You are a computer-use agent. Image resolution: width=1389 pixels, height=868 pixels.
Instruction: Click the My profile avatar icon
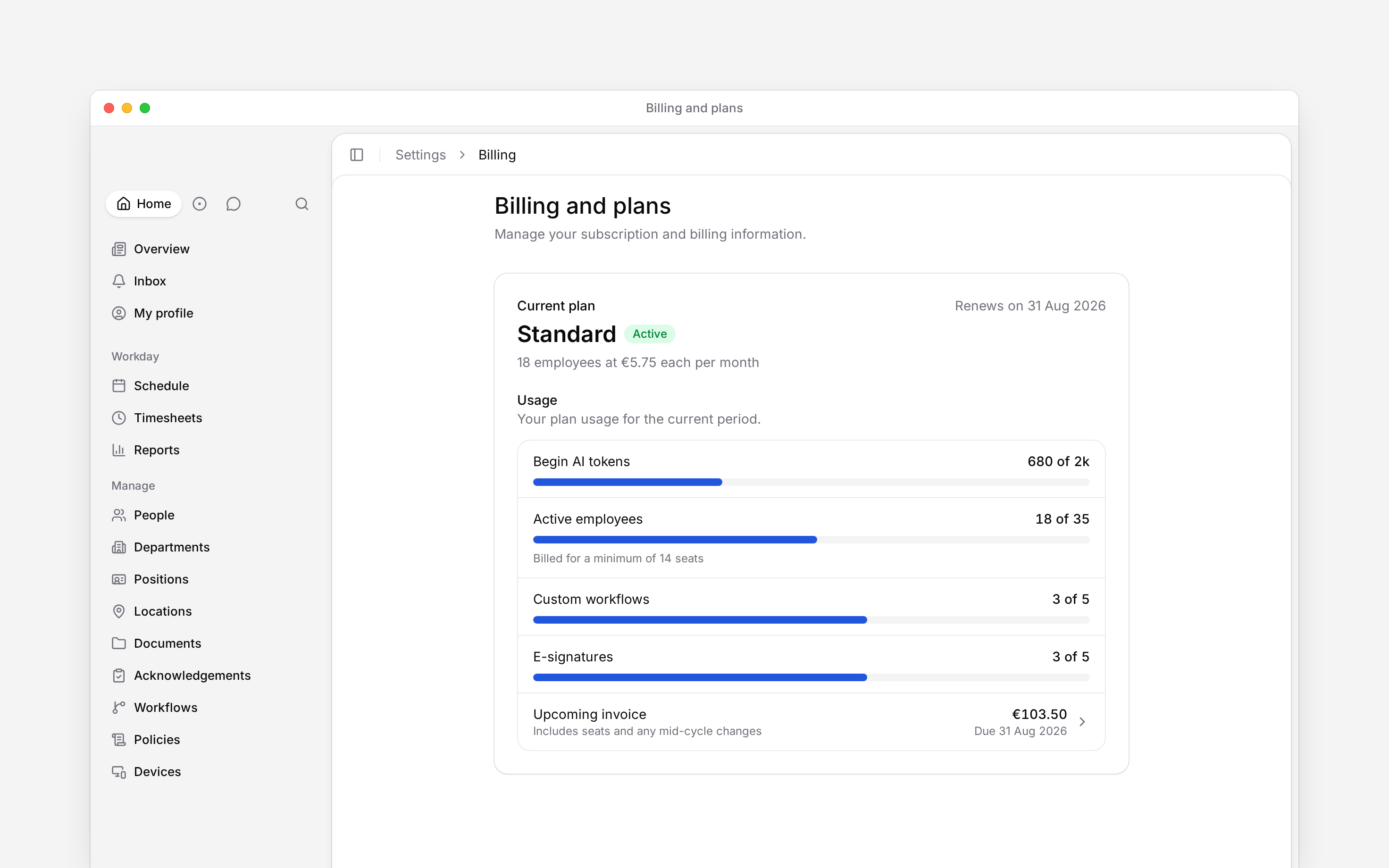pos(119,313)
